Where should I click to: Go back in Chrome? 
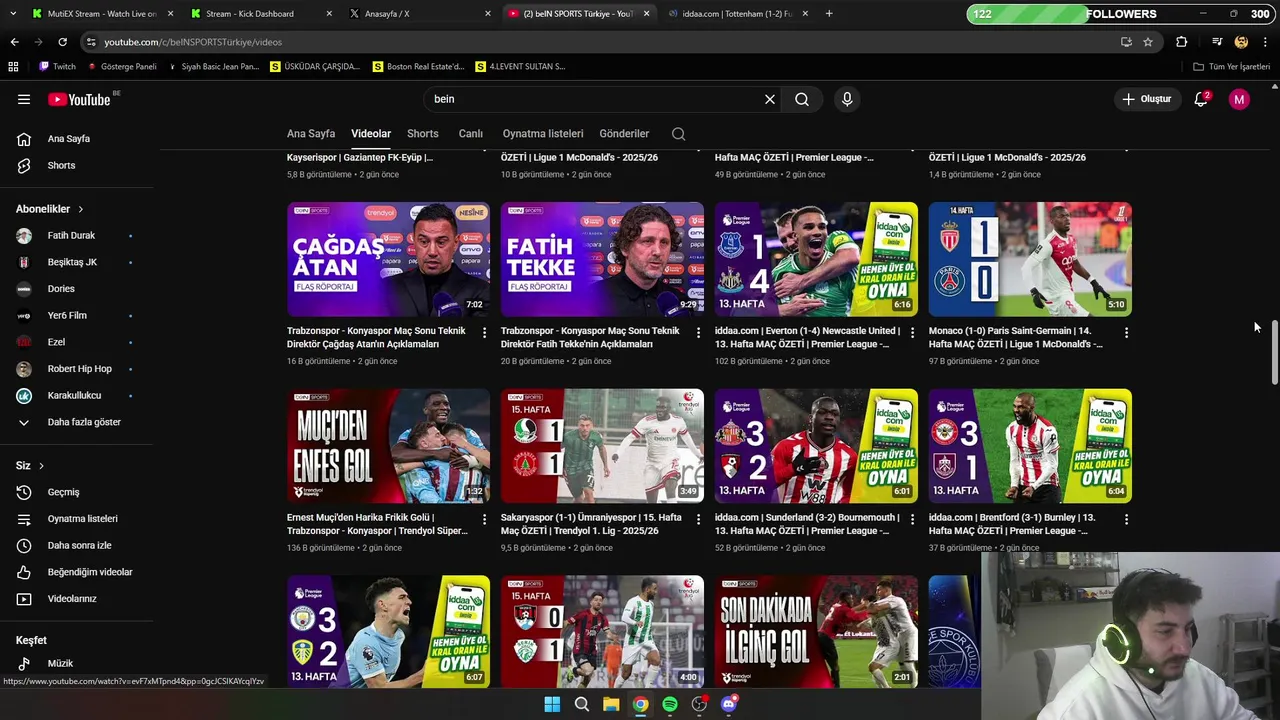pos(14,42)
